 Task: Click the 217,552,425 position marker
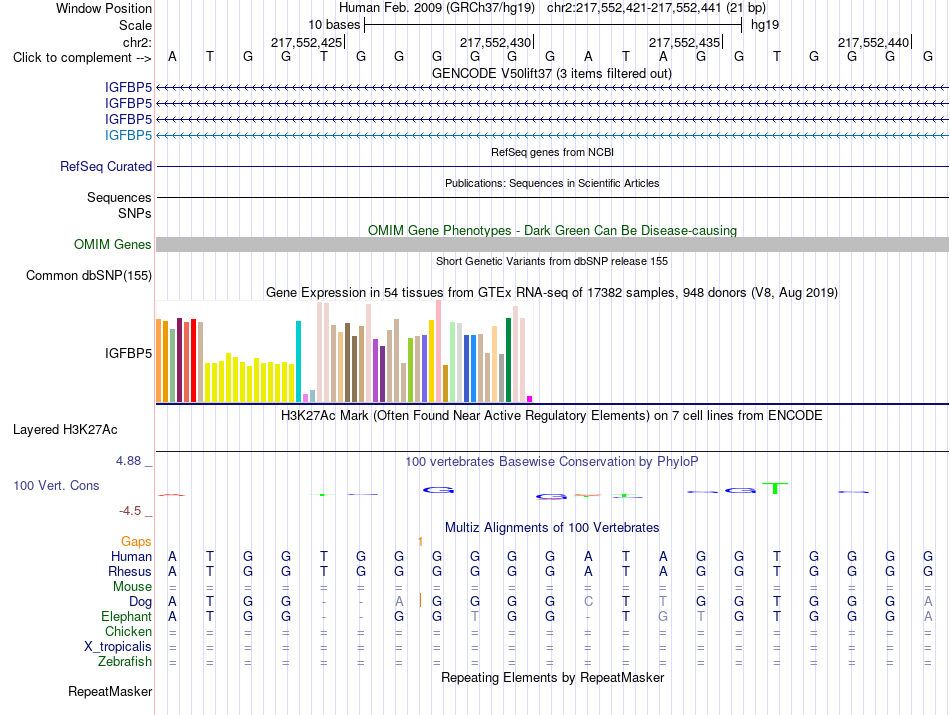pyautogui.click(x=307, y=42)
